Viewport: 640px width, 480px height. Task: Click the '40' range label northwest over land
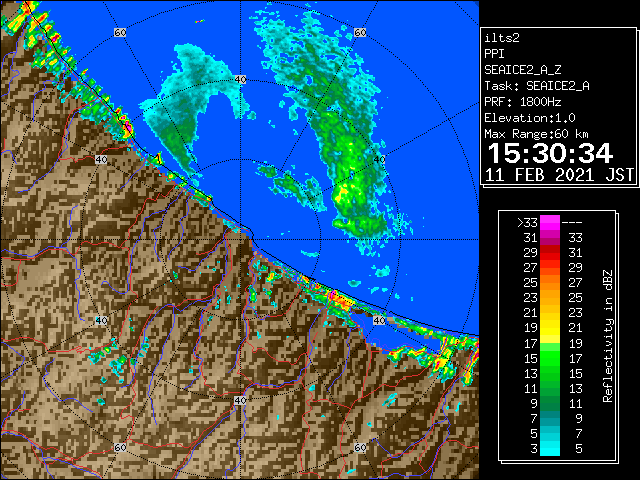click(x=101, y=160)
